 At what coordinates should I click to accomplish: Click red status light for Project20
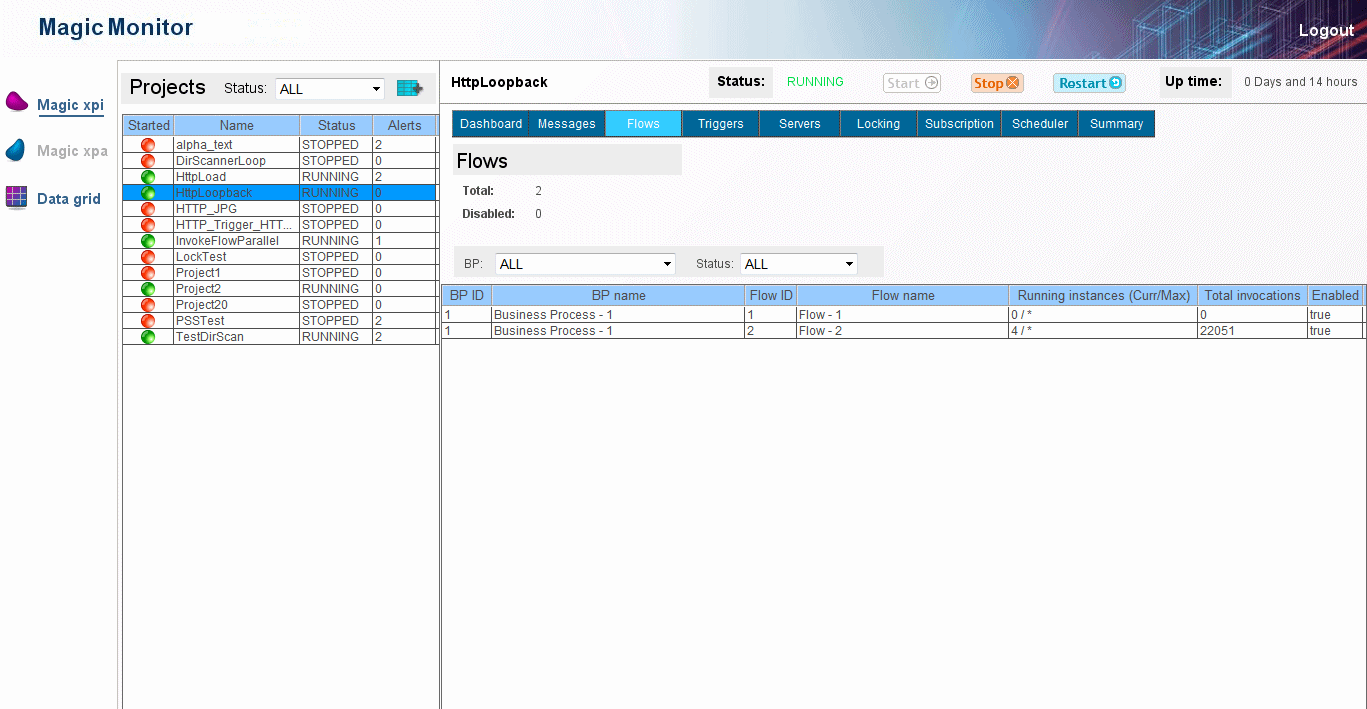pyautogui.click(x=148, y=305)
